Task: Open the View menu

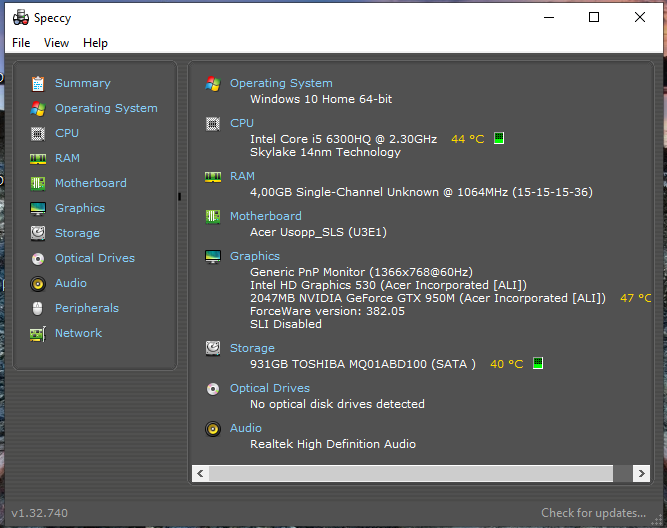Action: point(56,43)
